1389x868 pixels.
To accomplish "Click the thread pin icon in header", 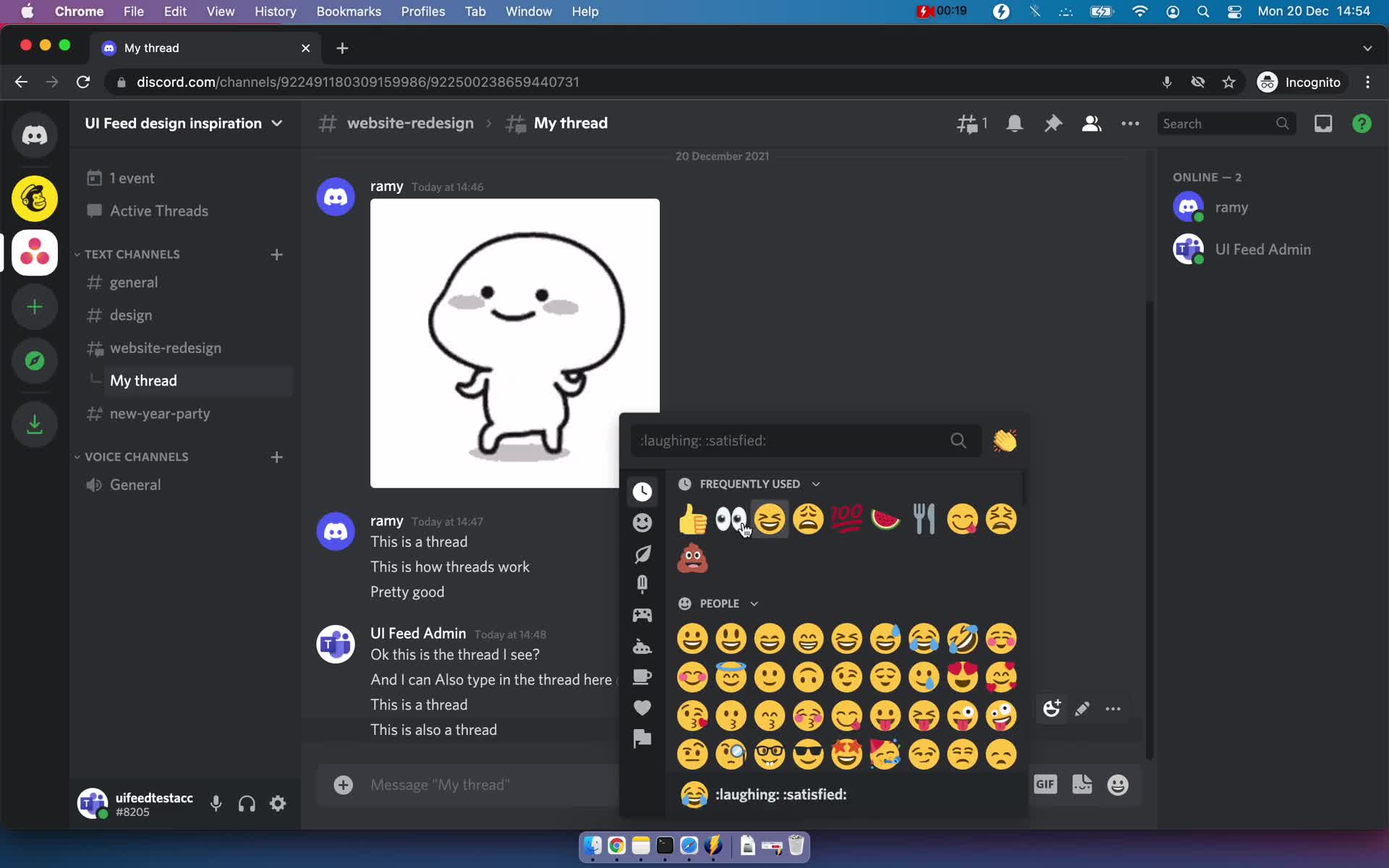I will click(x=1053, y=123).
